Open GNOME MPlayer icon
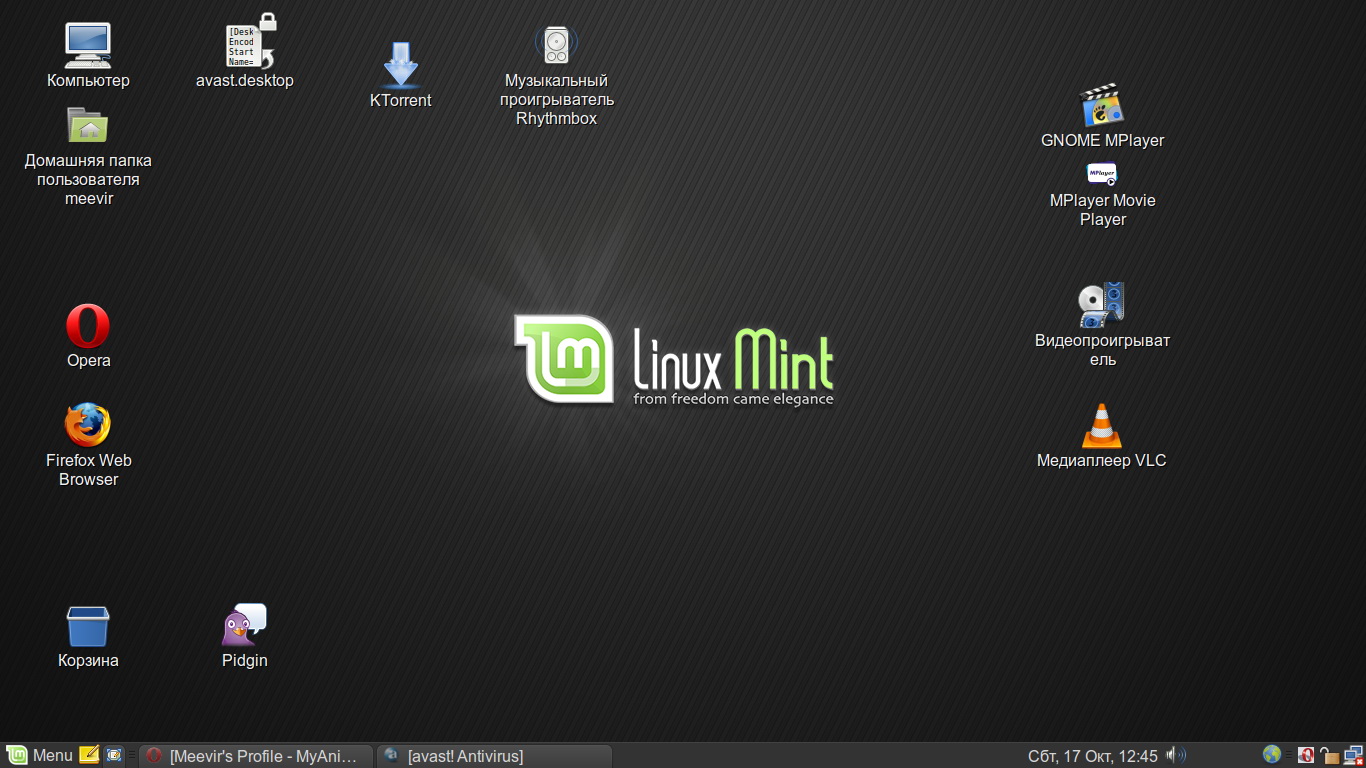Screen dimensions: 1366x768 (1102, 105)
